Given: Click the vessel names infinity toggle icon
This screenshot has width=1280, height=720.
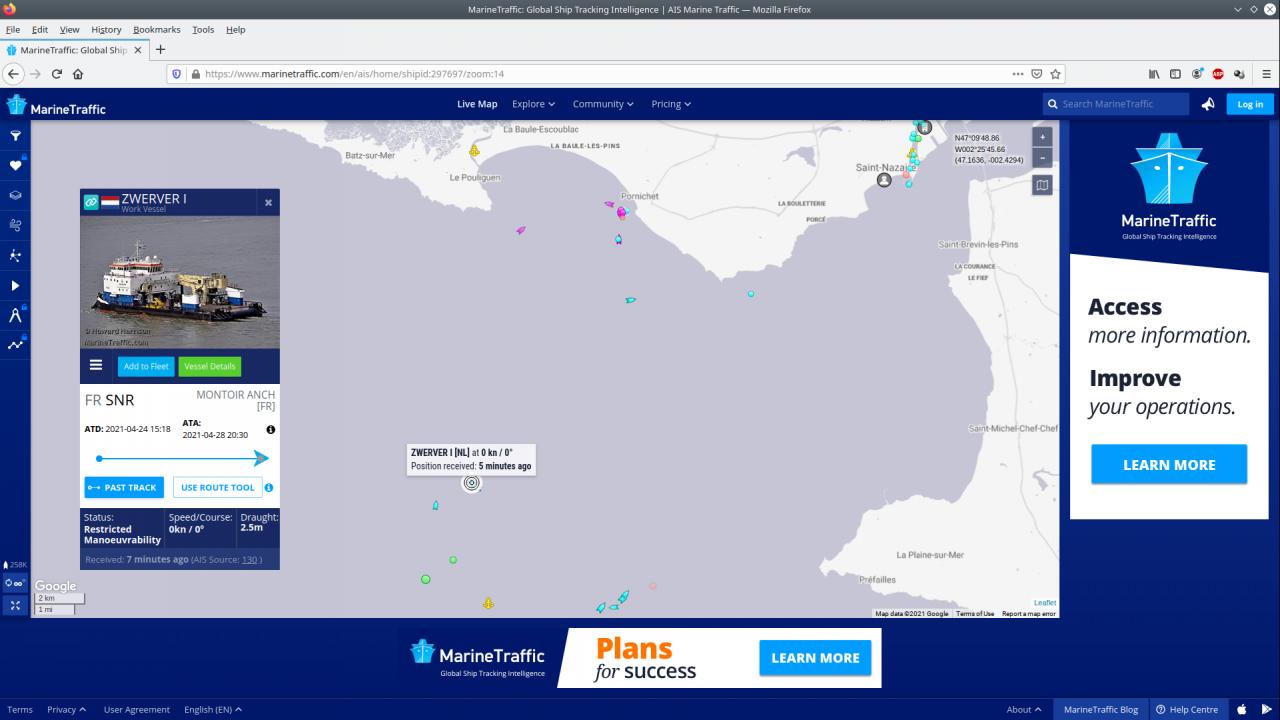Looking at the screenshot, I should [15, 583].
